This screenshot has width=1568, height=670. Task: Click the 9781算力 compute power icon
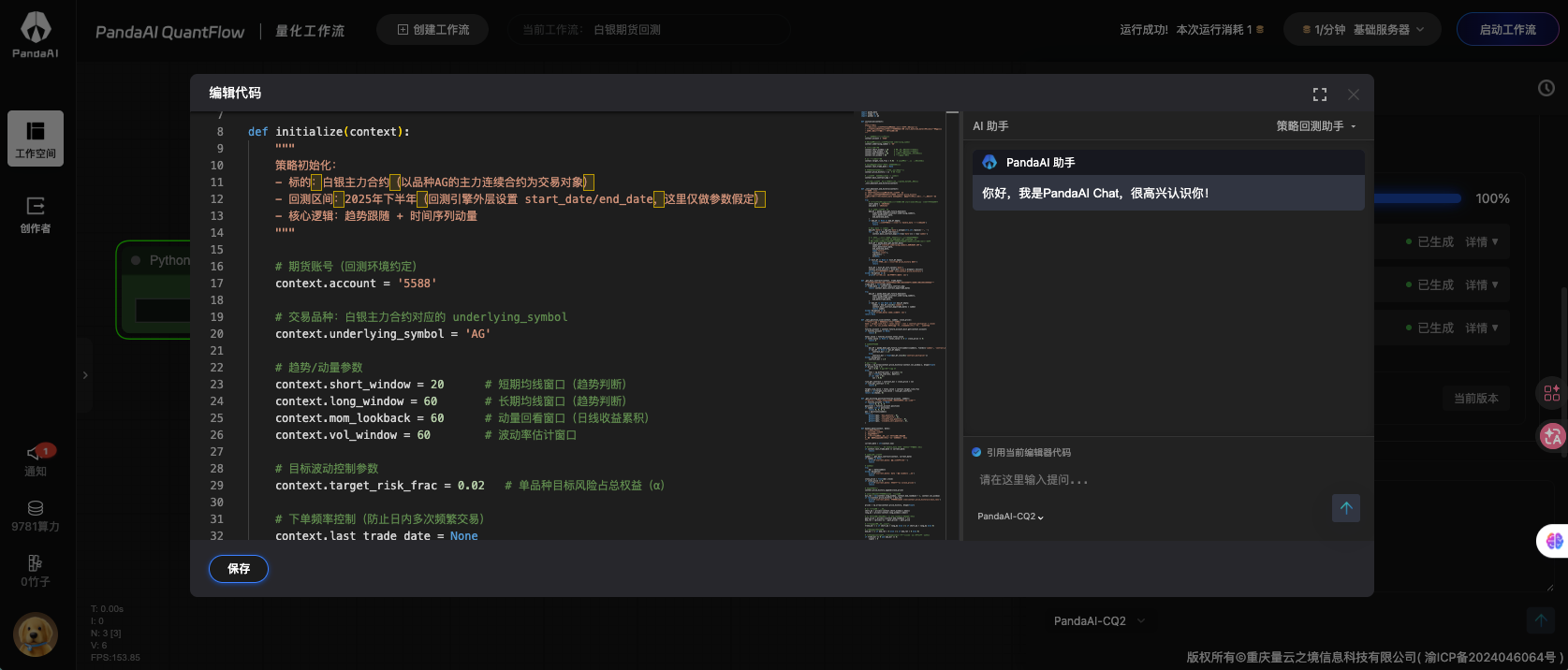point(36,517)
